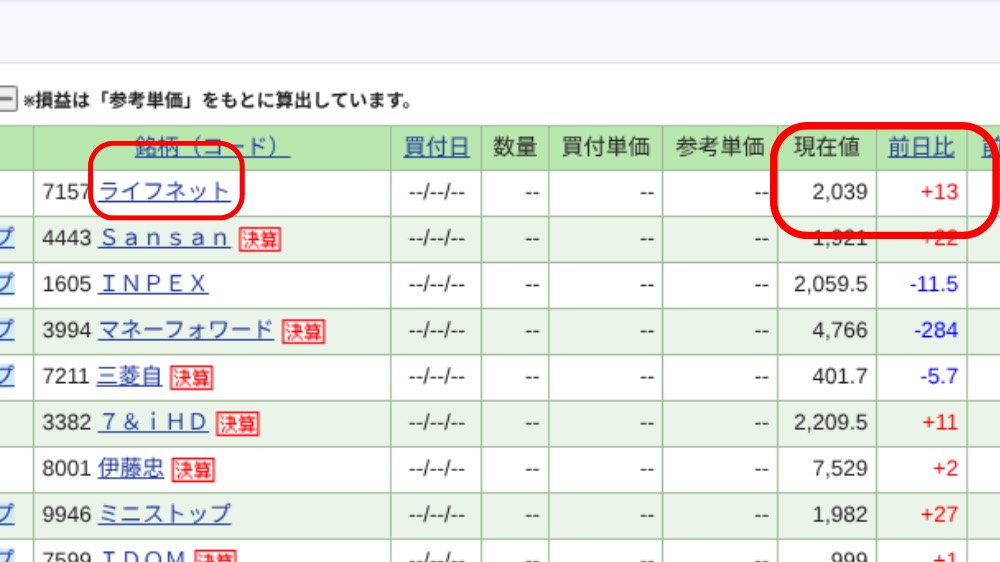Open the 三菱自 stock link
This screenshot has width=1000, height=562.
(x=129, y=376)
